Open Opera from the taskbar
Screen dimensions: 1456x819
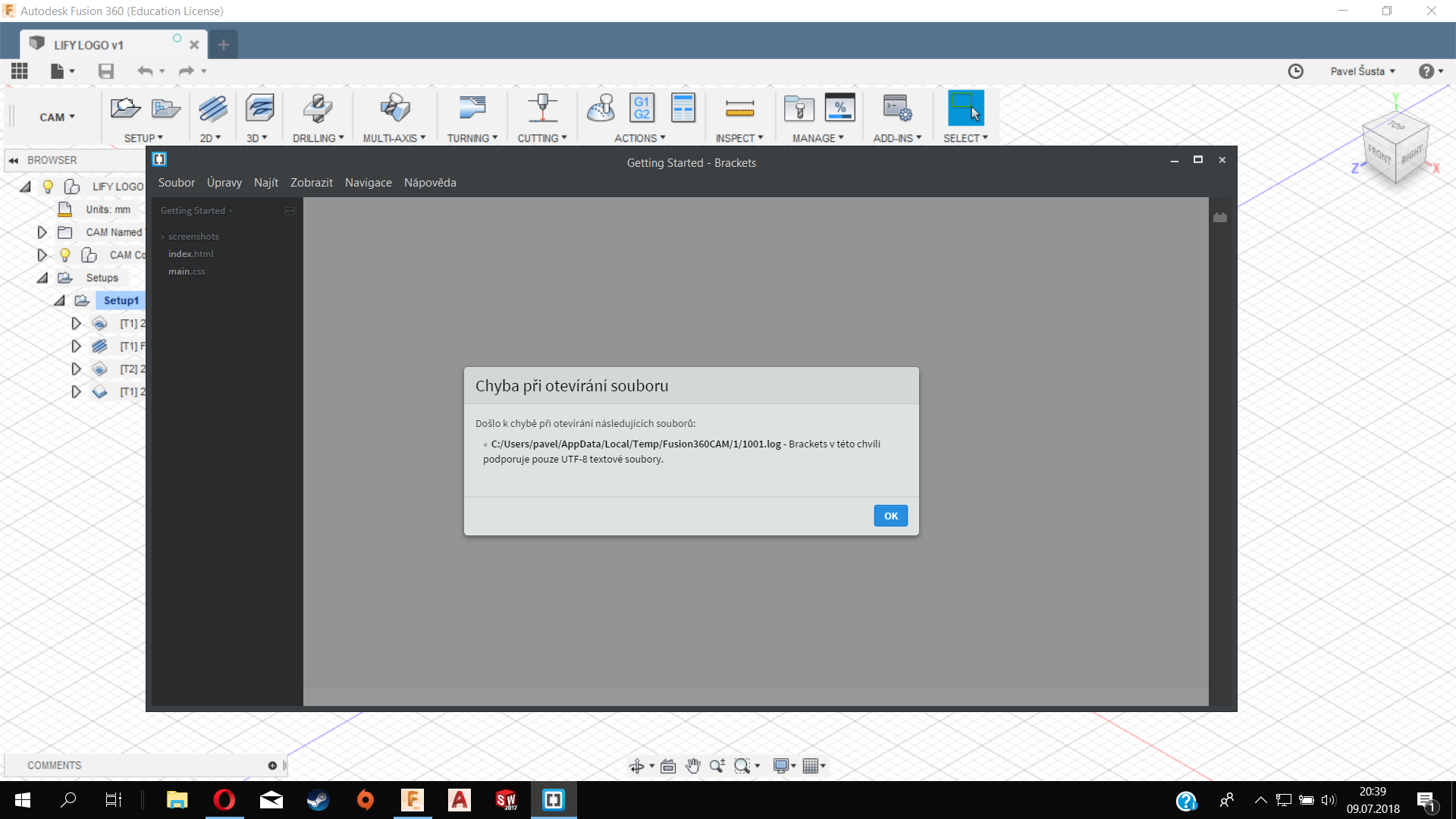(x=224, y=800)
